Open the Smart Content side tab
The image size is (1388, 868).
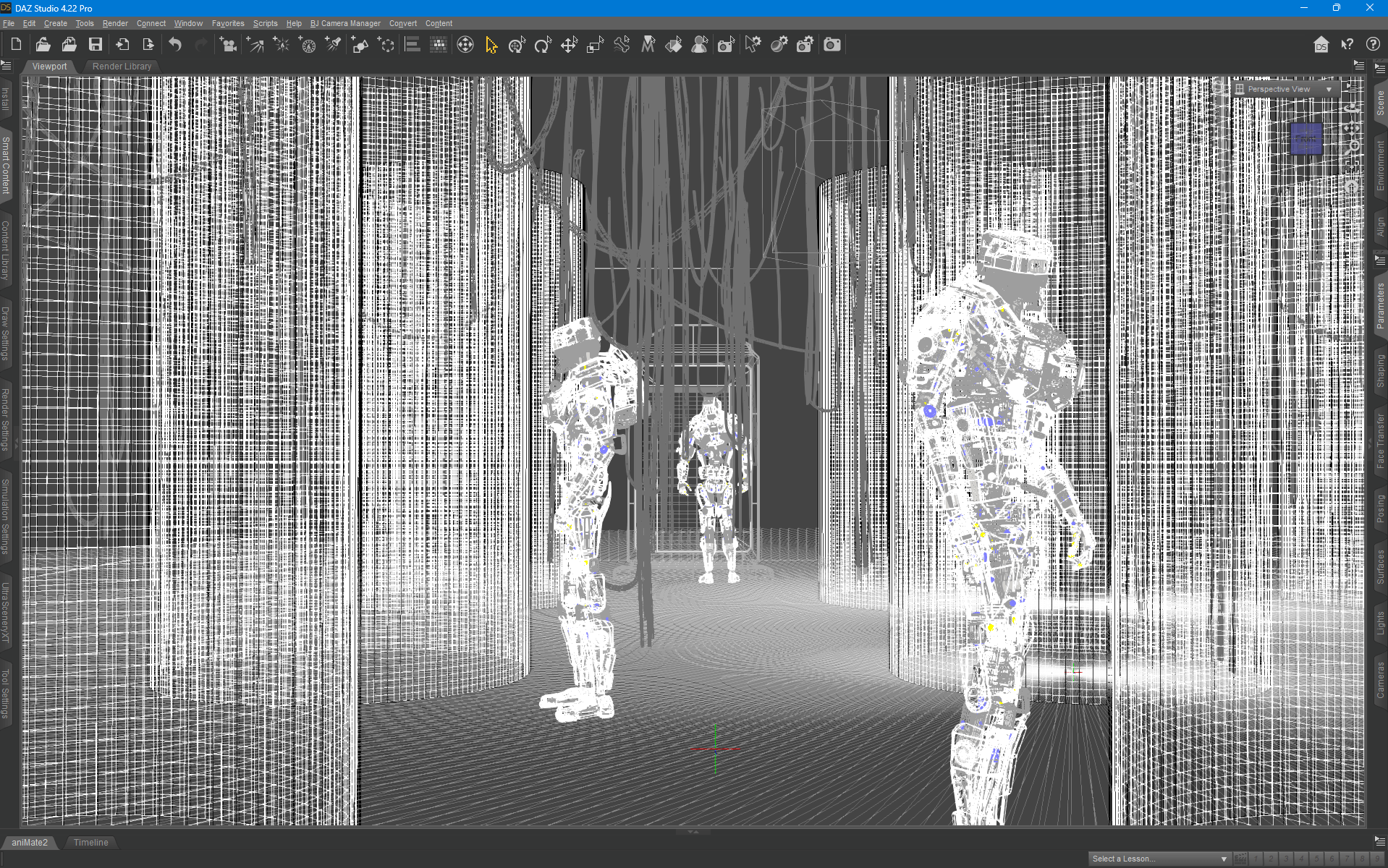pos(6,165)
